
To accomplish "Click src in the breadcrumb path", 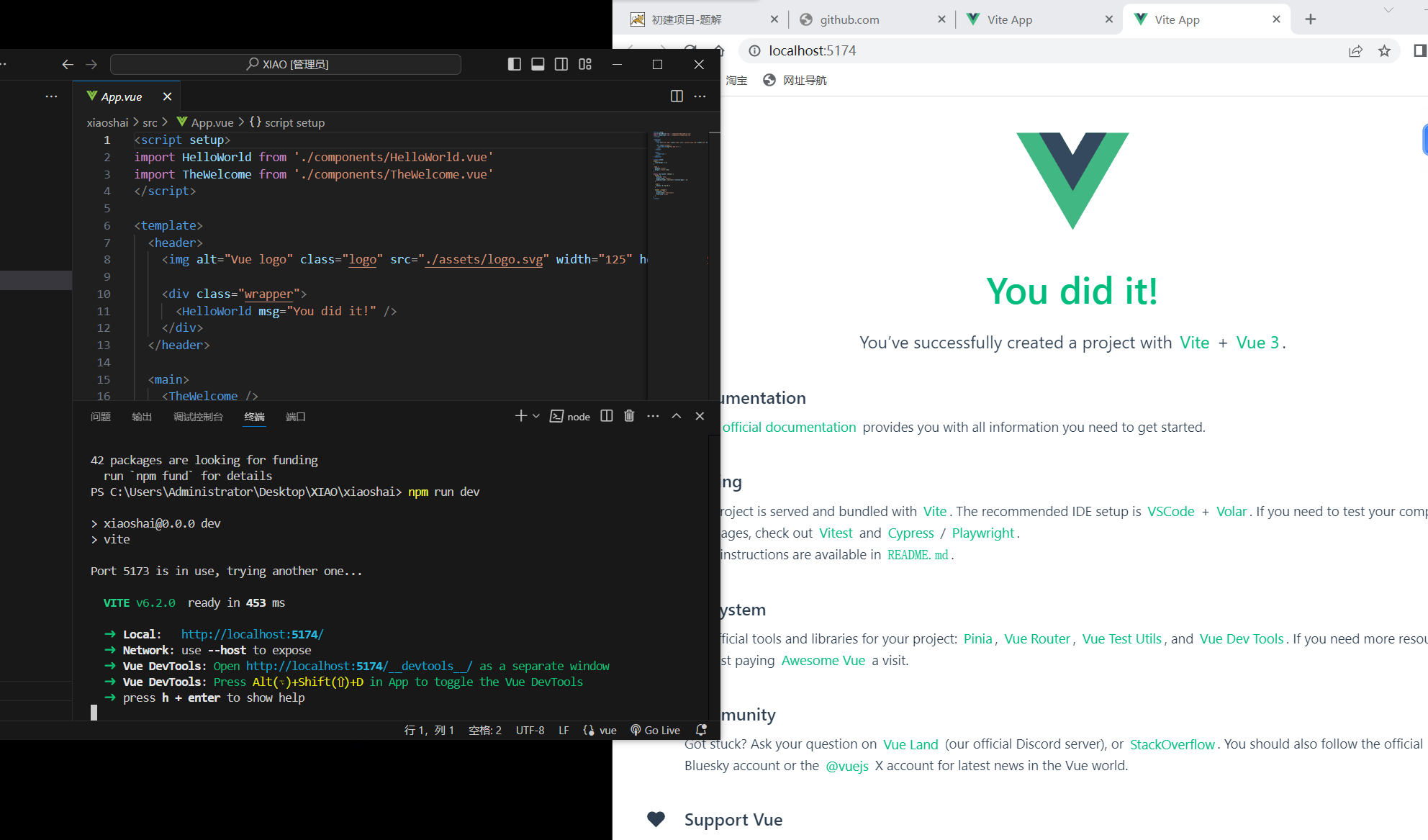I will (150, 122).
